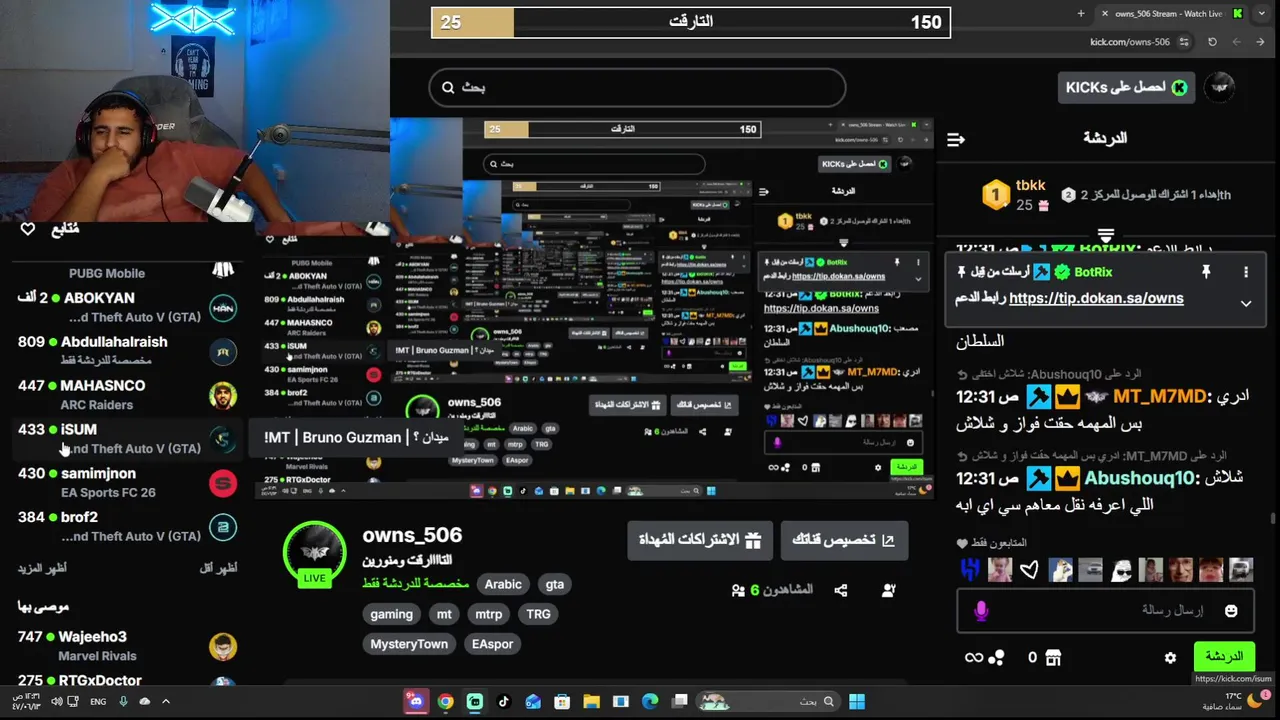Click the MT_M7MD username in chat

click(x=1159, y=397)
